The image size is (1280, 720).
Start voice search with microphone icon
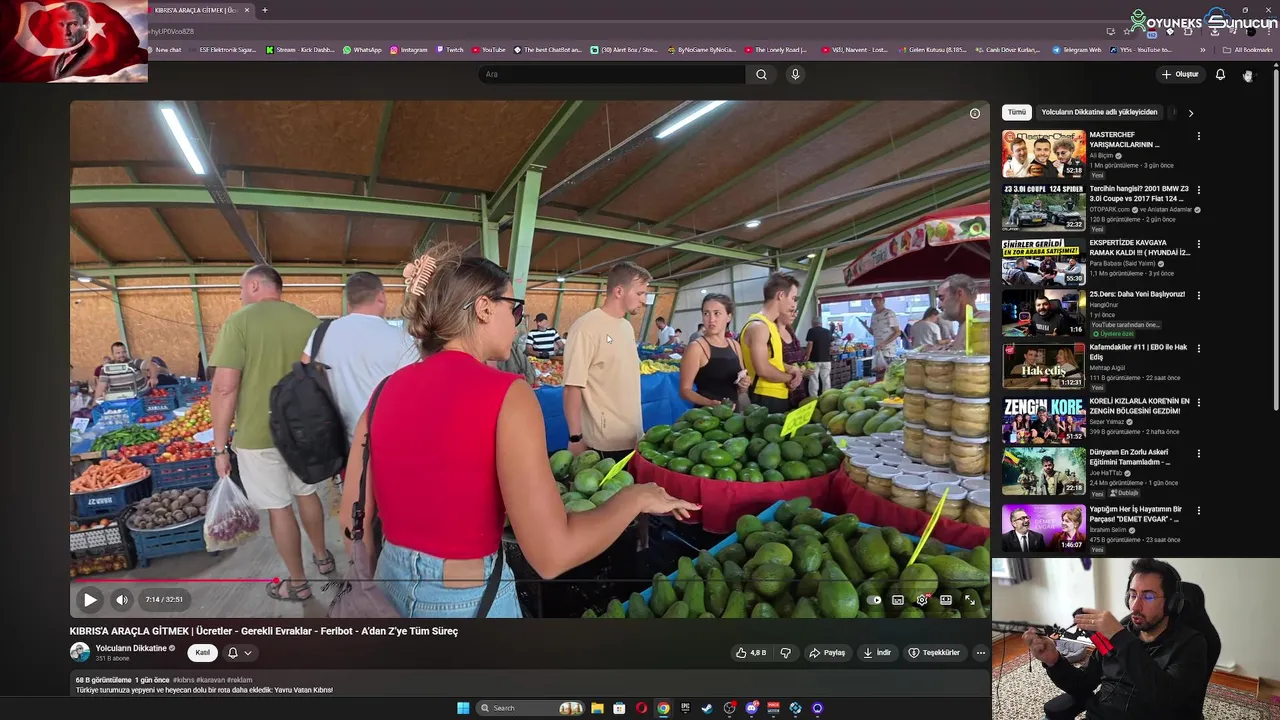pyautogui.click(x=795, y=74)
